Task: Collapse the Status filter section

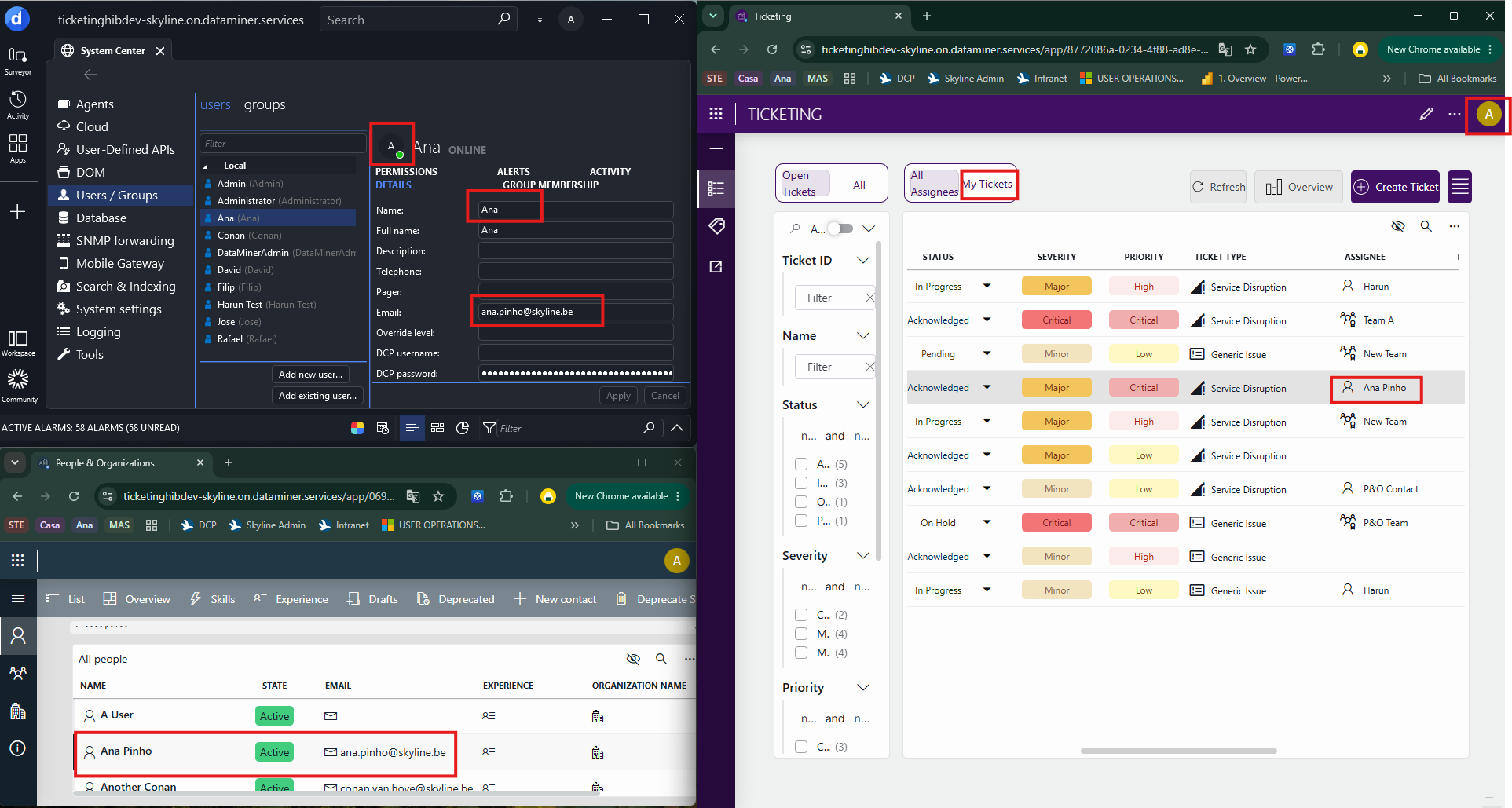Action: coord(863,404)
